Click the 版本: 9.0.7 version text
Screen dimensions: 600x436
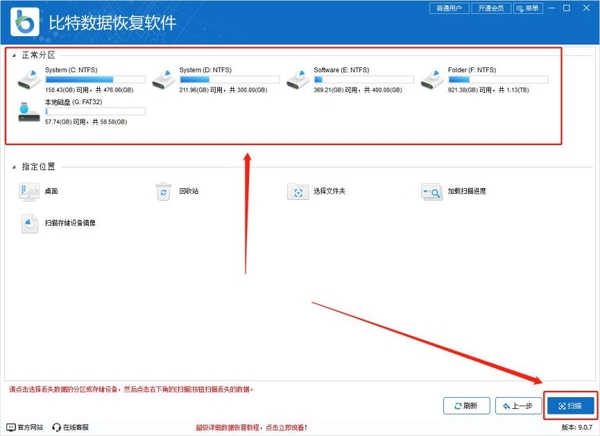pyautogui.click(x=577, y=427)
